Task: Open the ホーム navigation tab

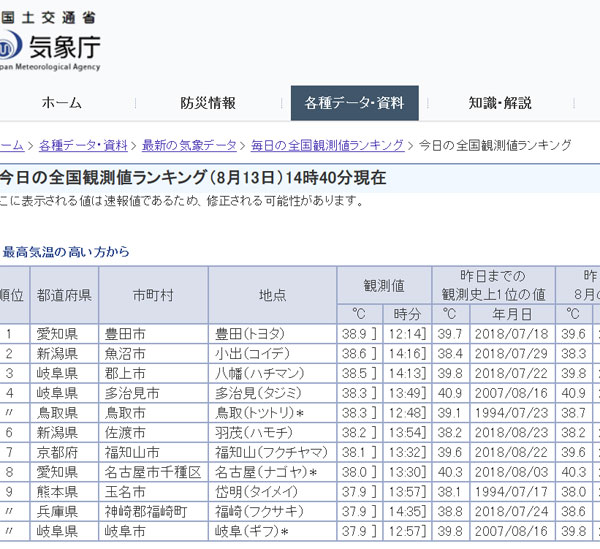Action: click(x=62, y=103)
